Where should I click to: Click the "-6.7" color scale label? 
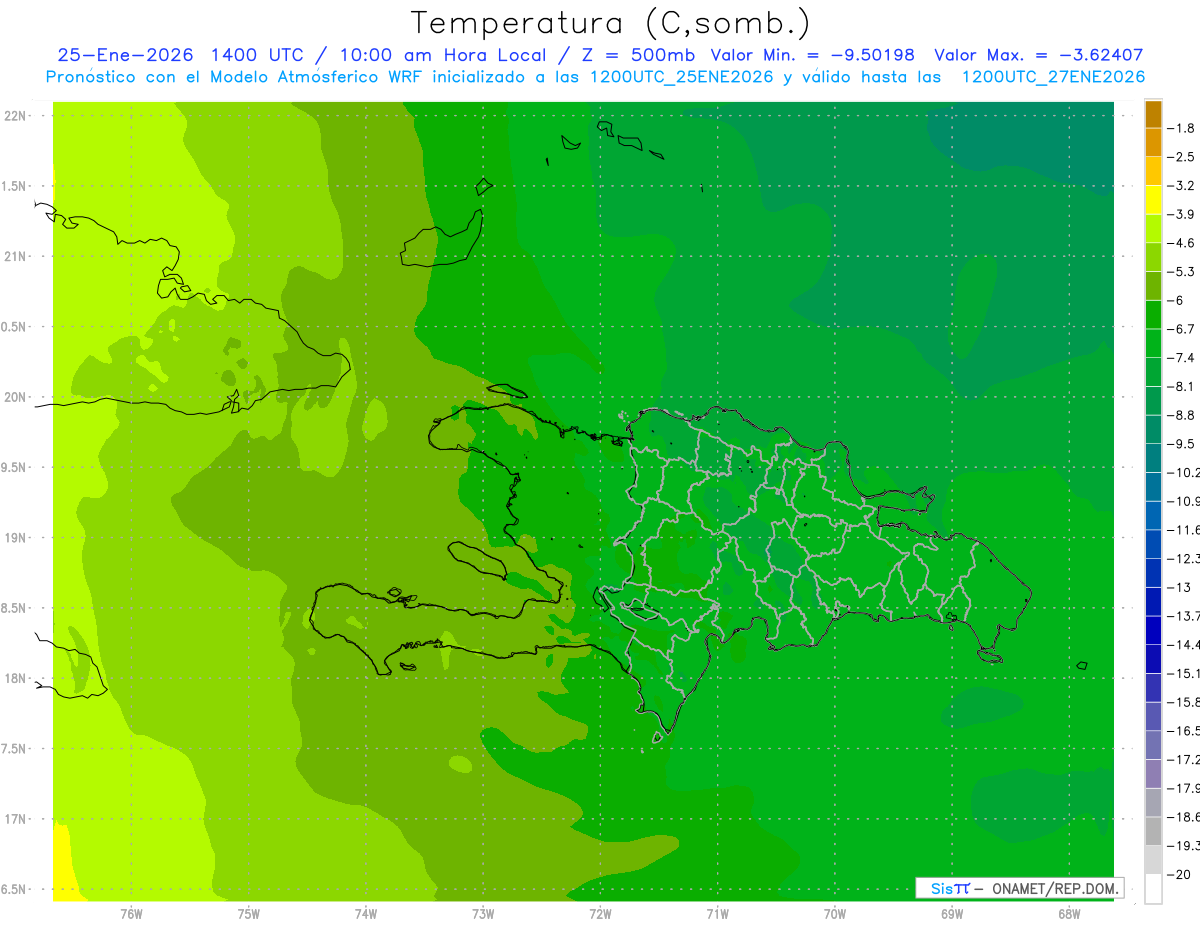pos(1182,328)
